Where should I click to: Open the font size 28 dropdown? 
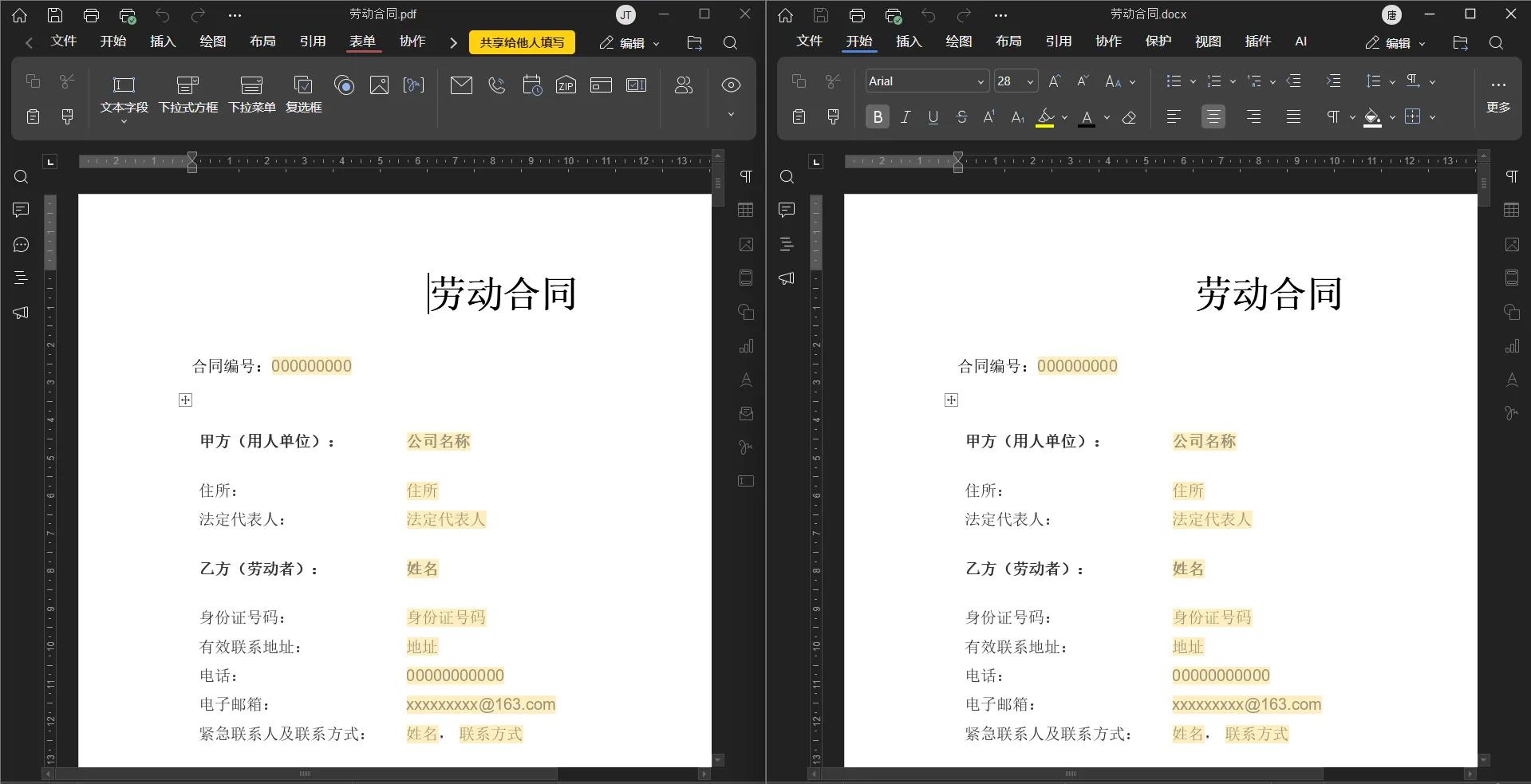point(1029,81)
